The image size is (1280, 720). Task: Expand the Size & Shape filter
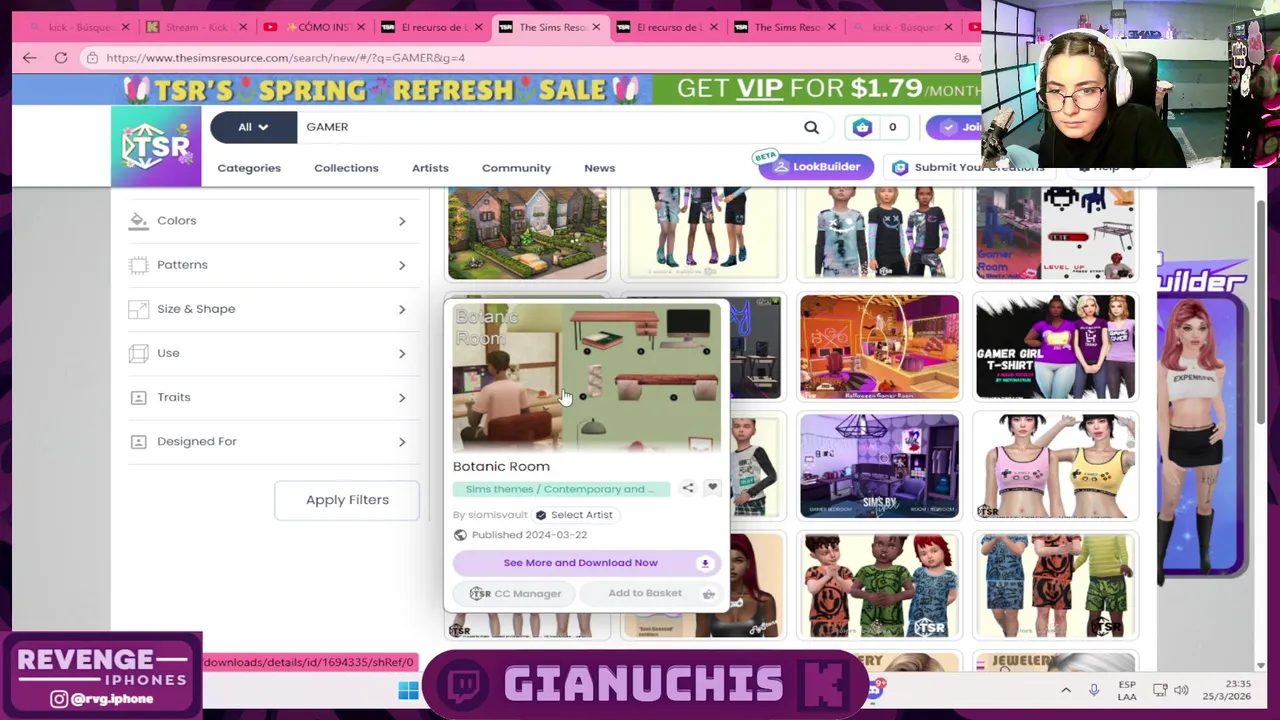[402, 309]
